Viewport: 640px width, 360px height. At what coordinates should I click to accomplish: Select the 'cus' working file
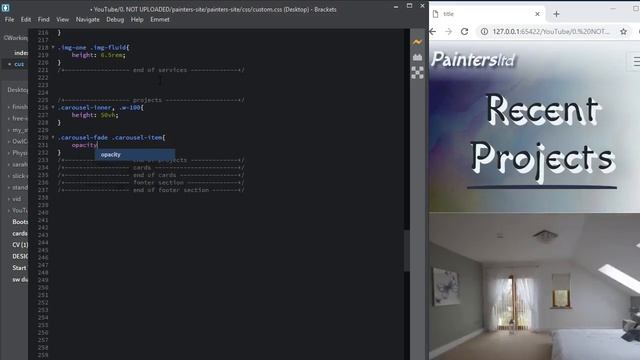tap(19, 64)
